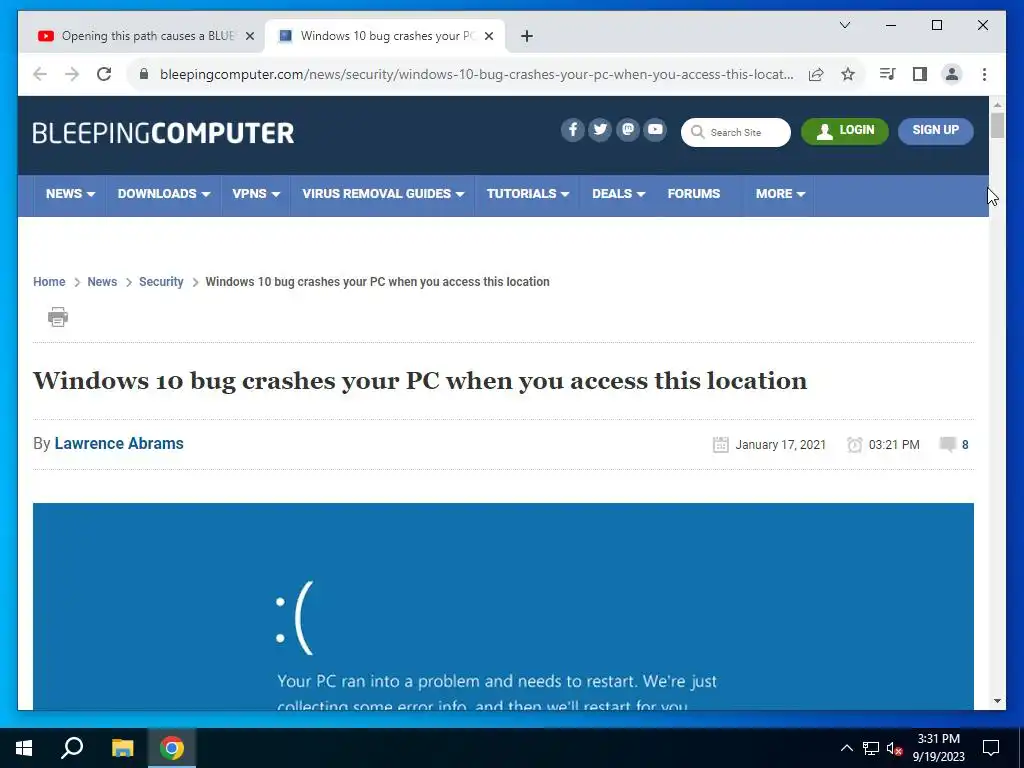Expand the VPNS dropdown menu
Viewport: 1024px width, 768px height.
pyautogui.click(x=256, y=194)
